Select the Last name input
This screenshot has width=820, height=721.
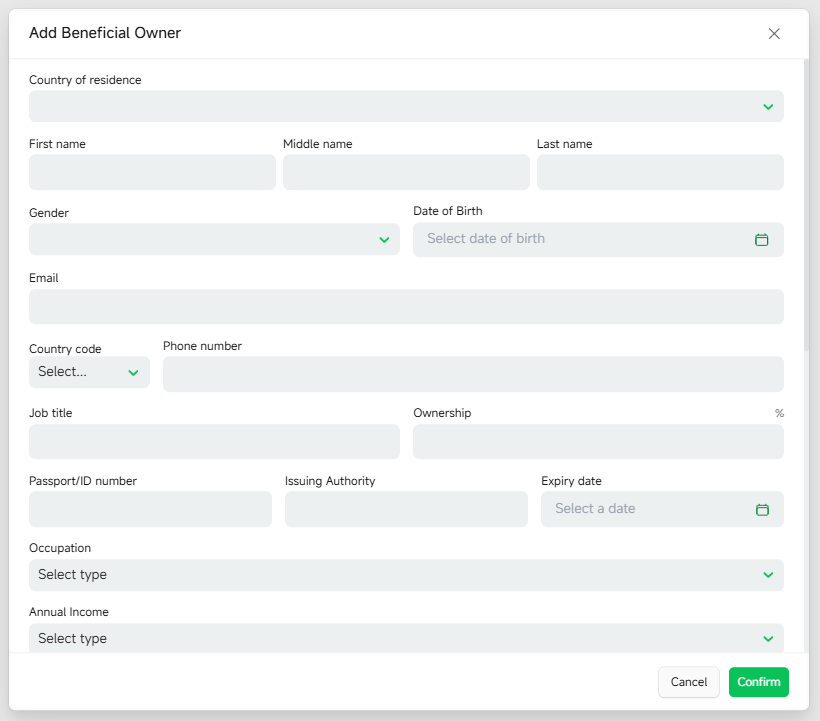660,172
